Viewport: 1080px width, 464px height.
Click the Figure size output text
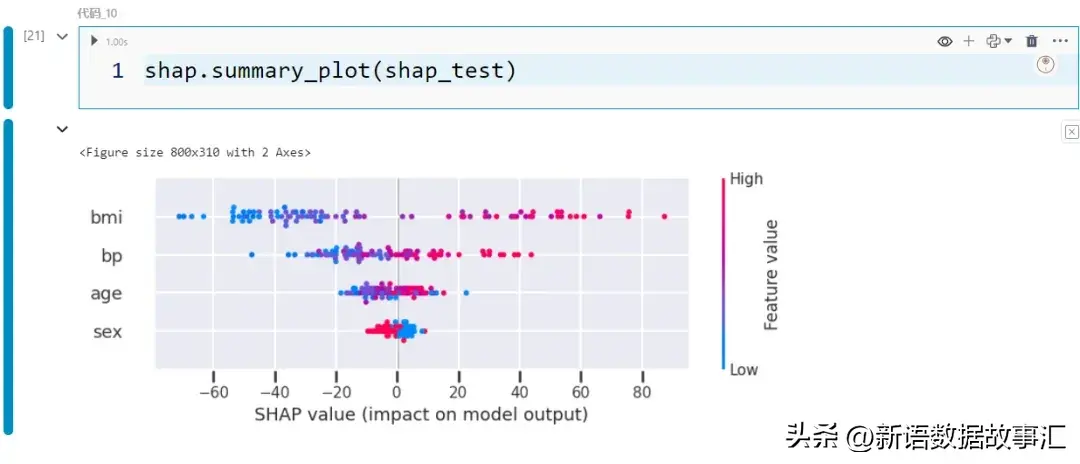[x=195, y=153]
